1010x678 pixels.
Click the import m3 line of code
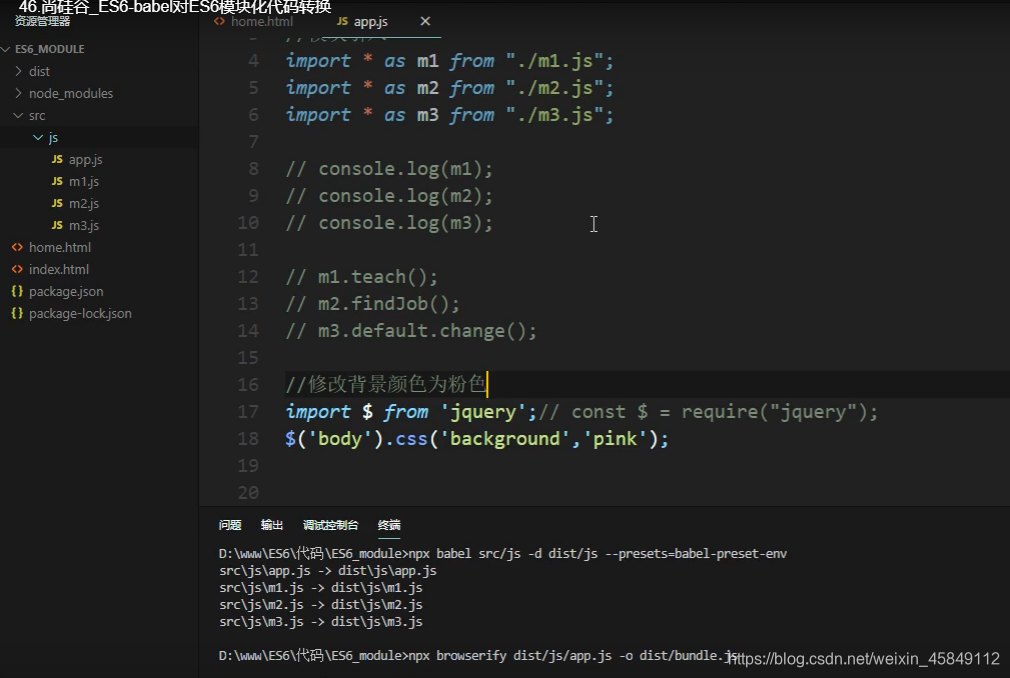pos(450,115)
